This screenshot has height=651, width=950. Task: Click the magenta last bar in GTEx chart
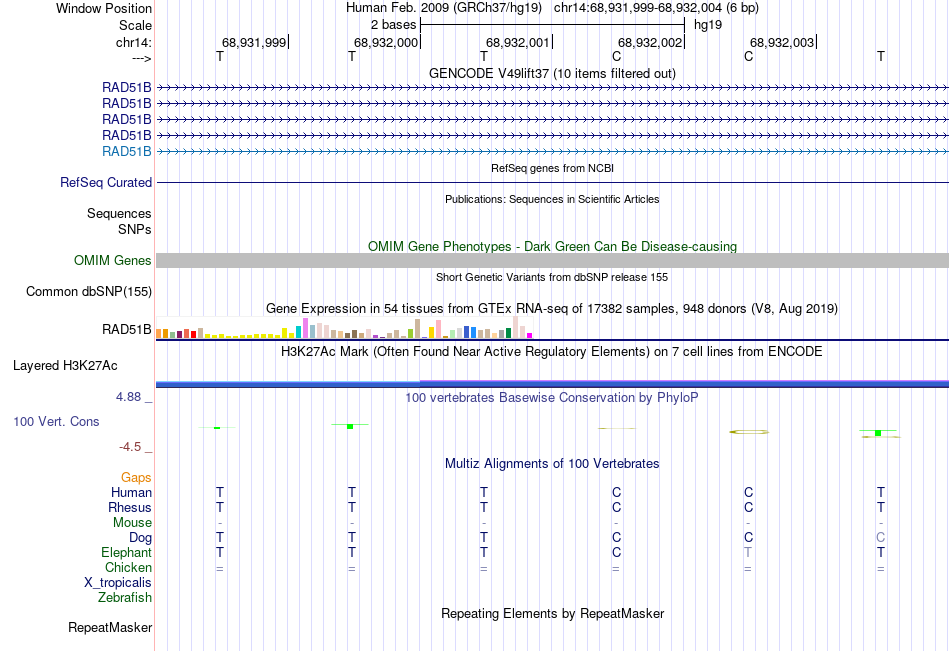[530, 335]
